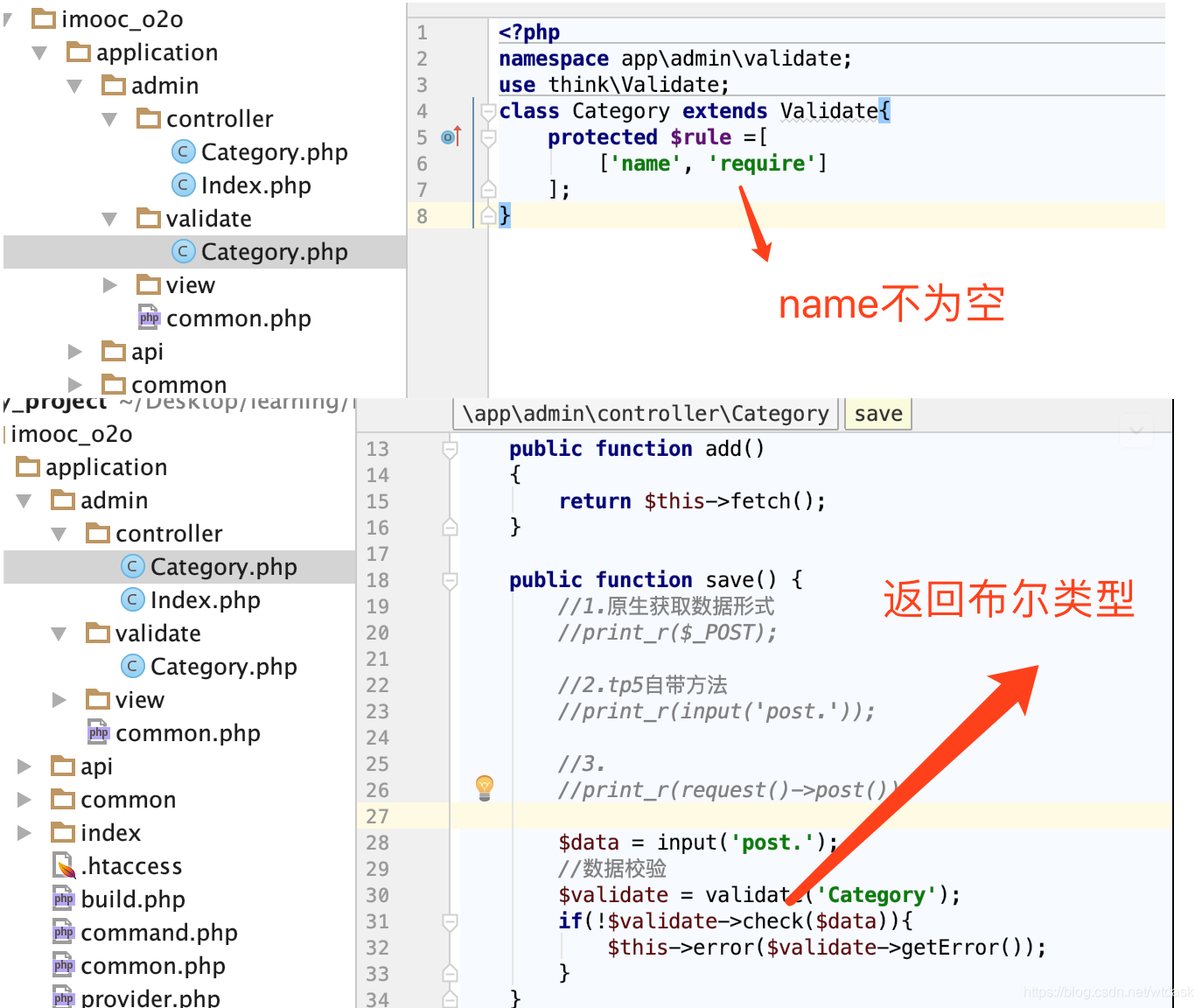Viewport: 1202px width, 1008px height.
Task: Open highlighted Category.php under validate in top tree
Action: coord(274,252)
